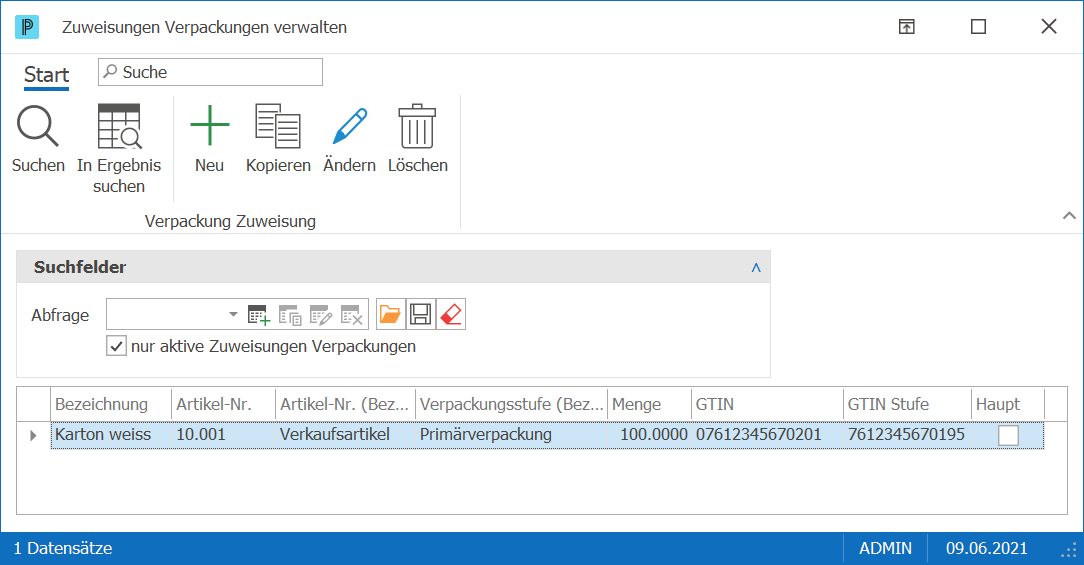This screenshot has height=565, width=1084.
Task: Clear search fields with eraser icon
Action: coord(451,314)
